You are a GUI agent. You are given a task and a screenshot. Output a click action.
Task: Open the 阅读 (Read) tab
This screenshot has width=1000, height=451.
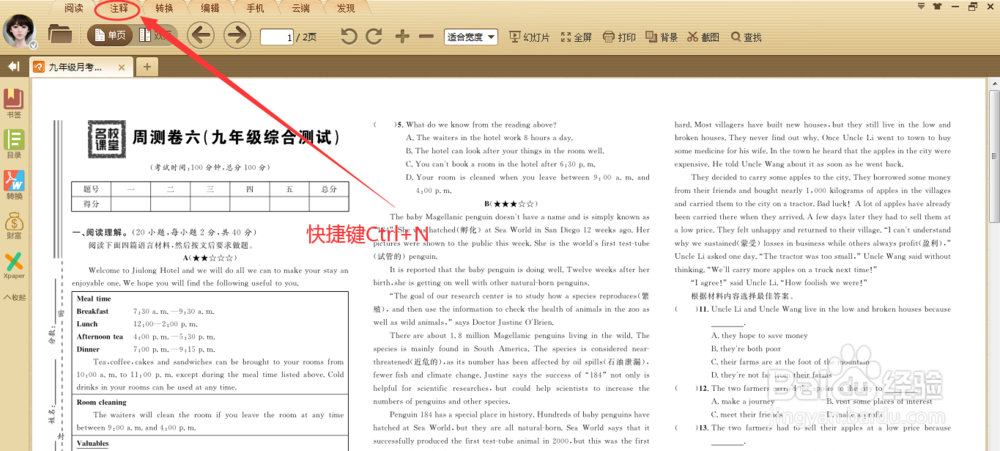tap(74, 8)
